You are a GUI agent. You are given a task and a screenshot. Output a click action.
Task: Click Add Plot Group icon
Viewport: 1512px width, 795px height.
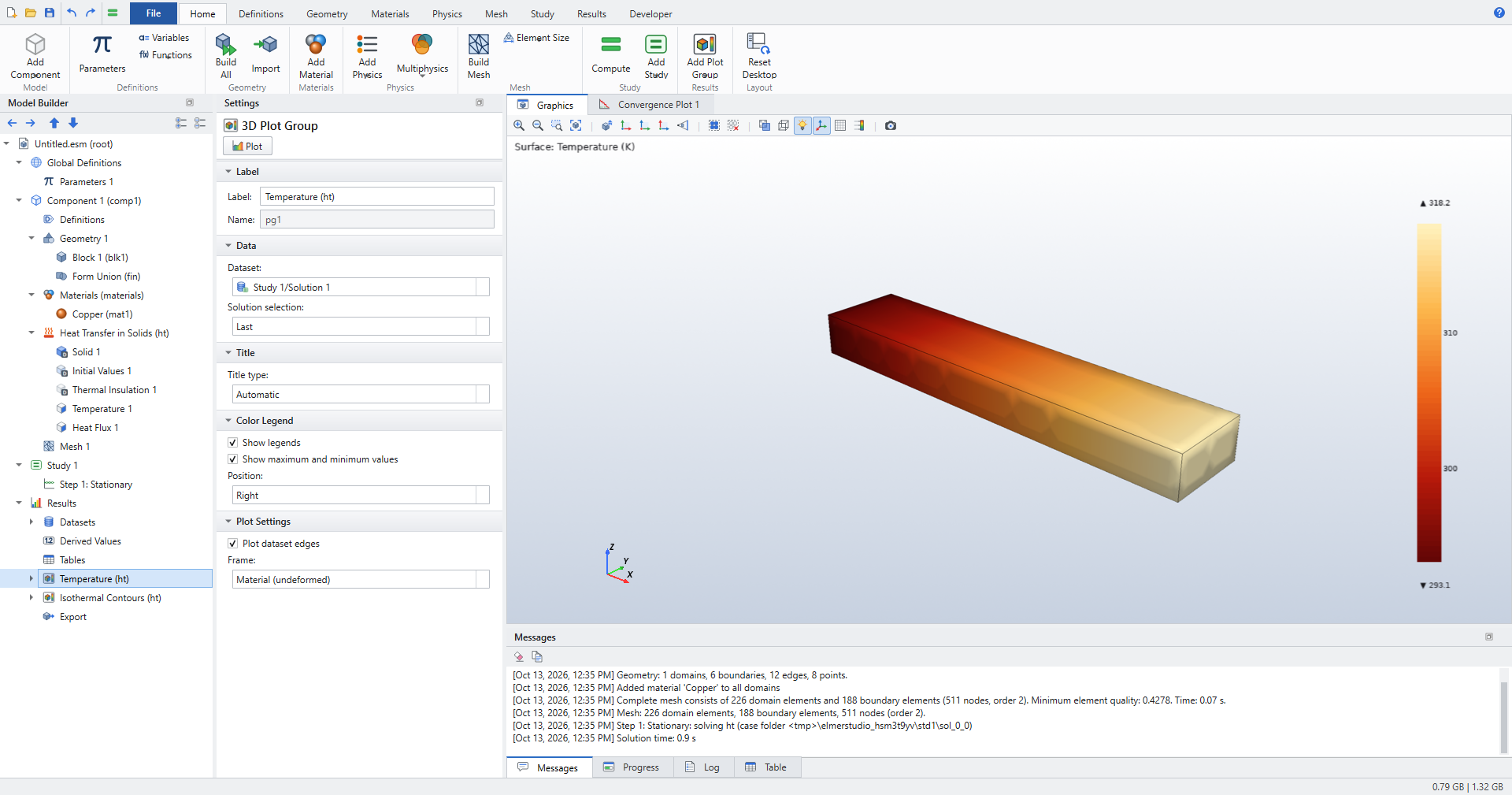(x=705, y=56)
